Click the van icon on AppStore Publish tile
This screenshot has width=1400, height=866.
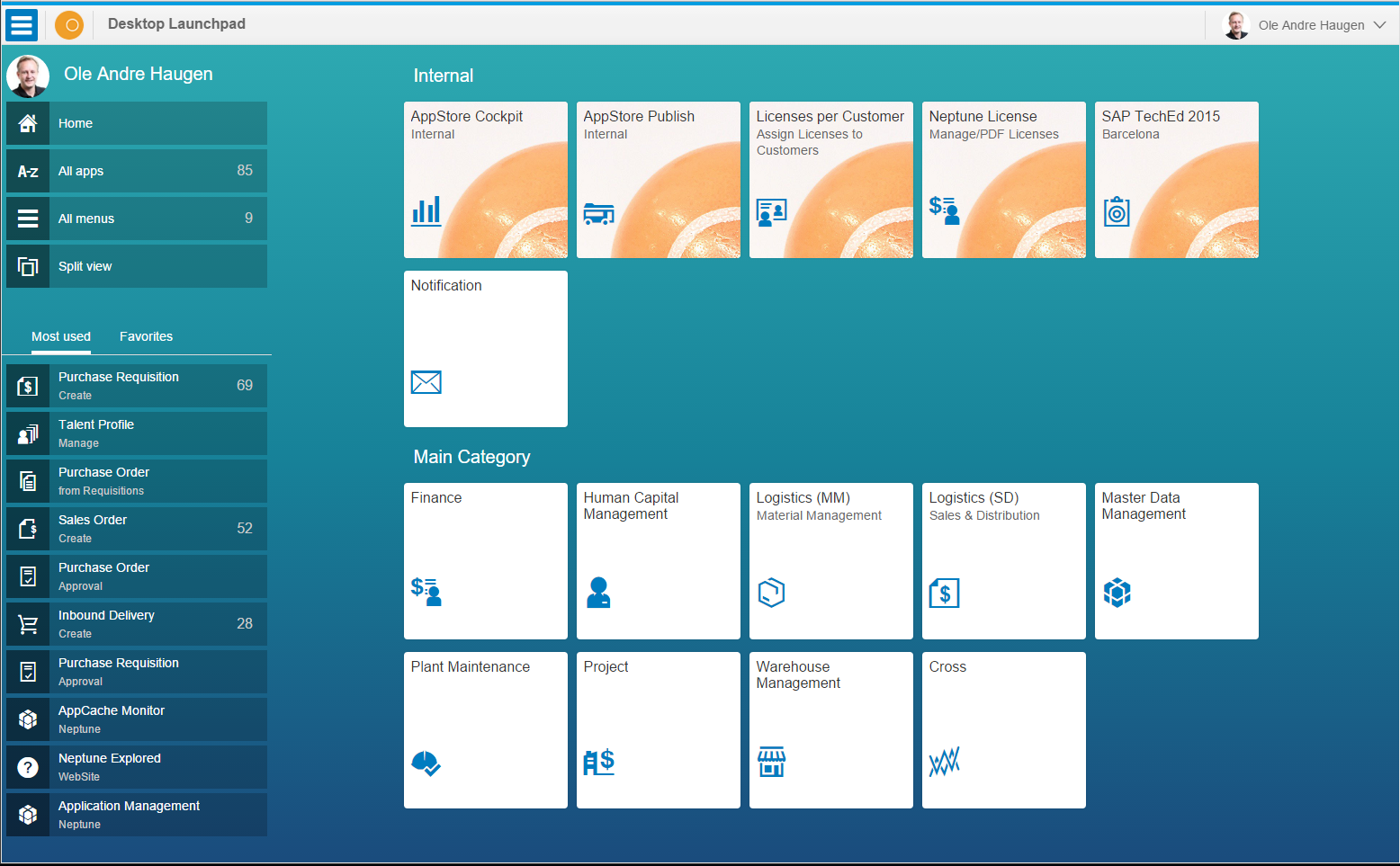(x=599, y=213)
